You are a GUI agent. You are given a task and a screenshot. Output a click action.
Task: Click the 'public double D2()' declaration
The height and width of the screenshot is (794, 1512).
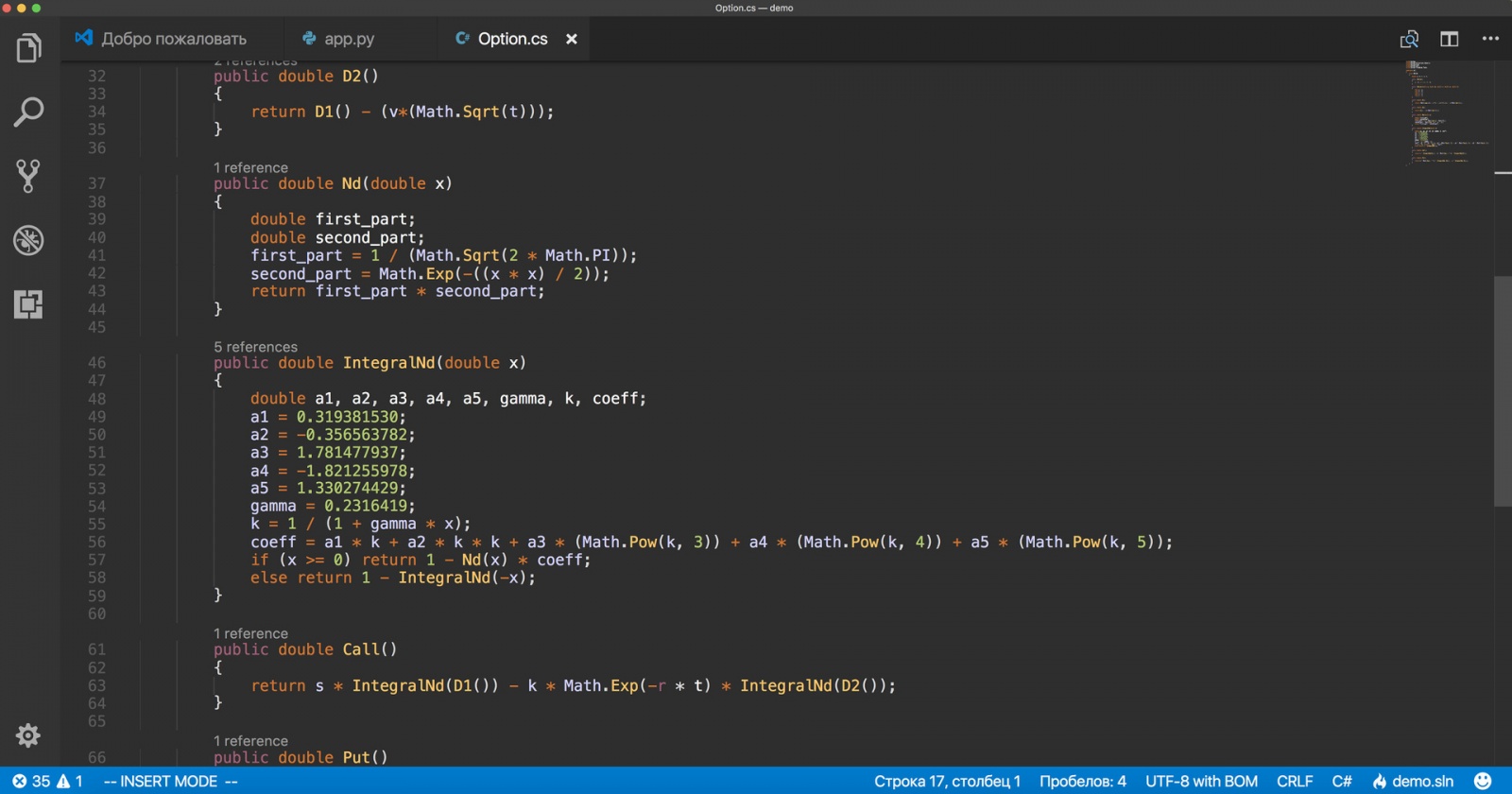296,76
